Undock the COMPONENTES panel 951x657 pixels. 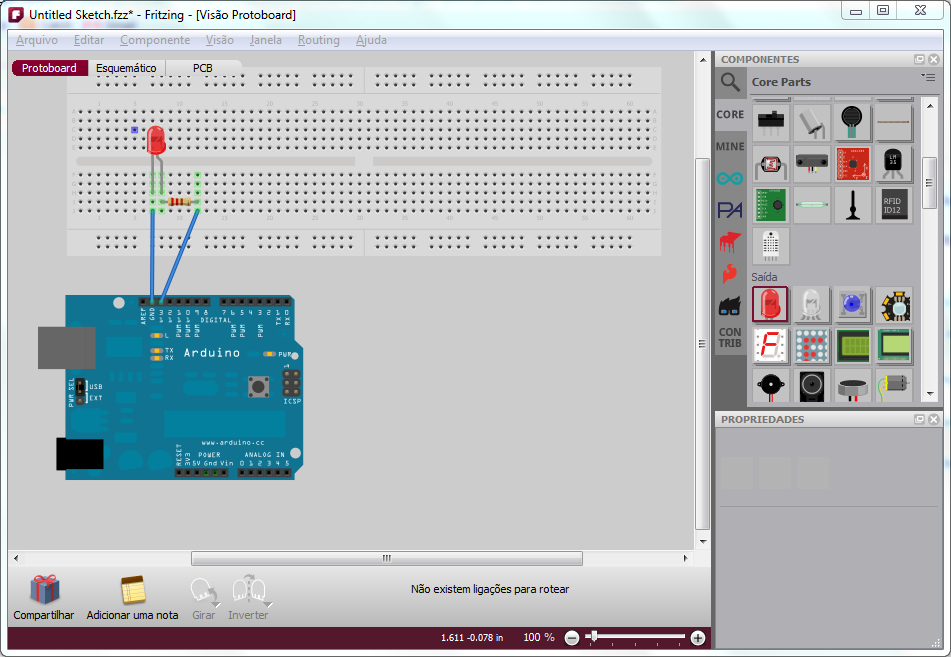point(919,59)
